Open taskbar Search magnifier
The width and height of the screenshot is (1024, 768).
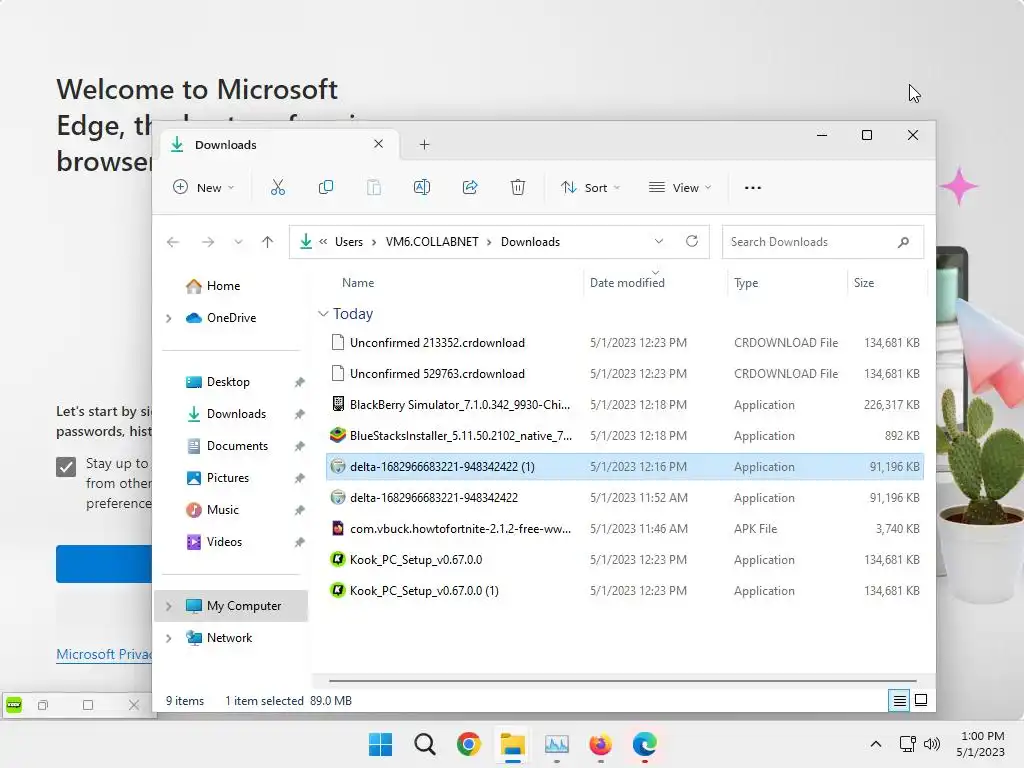[424, 744]
